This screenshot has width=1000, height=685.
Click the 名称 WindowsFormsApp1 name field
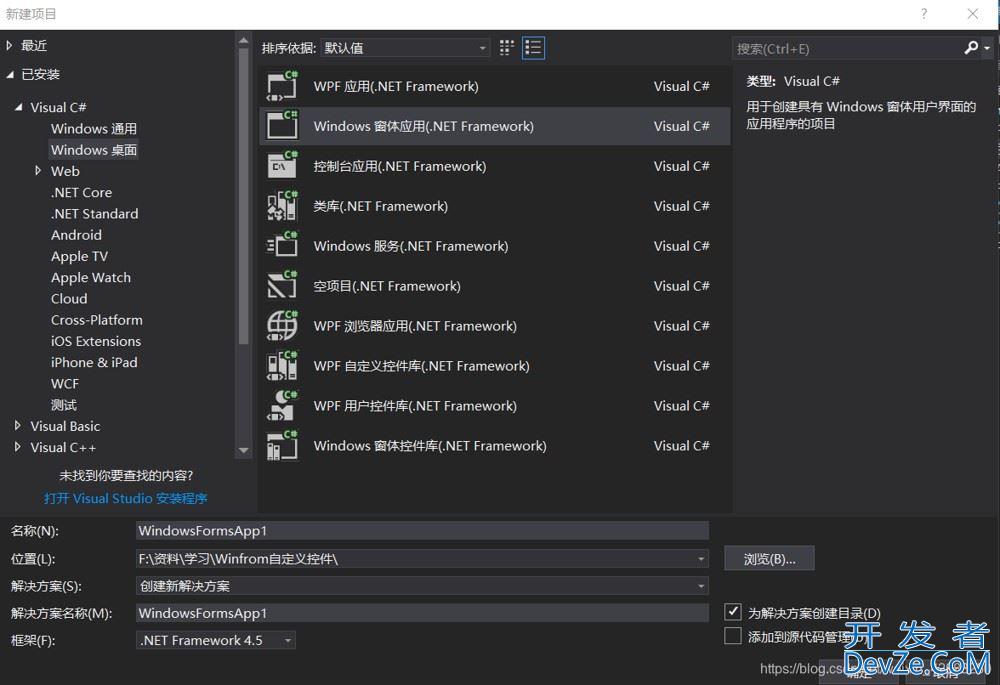(x=422, y=531)
